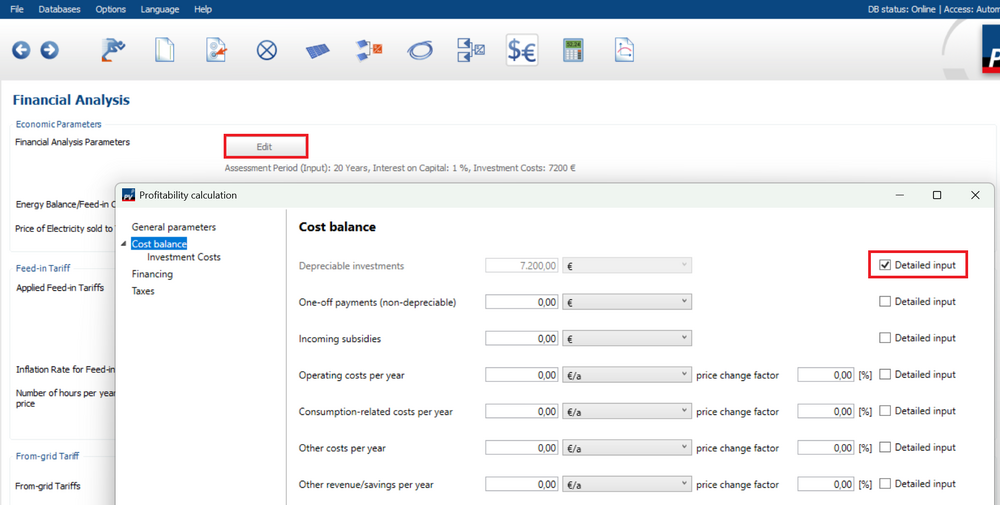Open the Language menu
This screenshot has width=1000, height=505.
coord(160,9)
